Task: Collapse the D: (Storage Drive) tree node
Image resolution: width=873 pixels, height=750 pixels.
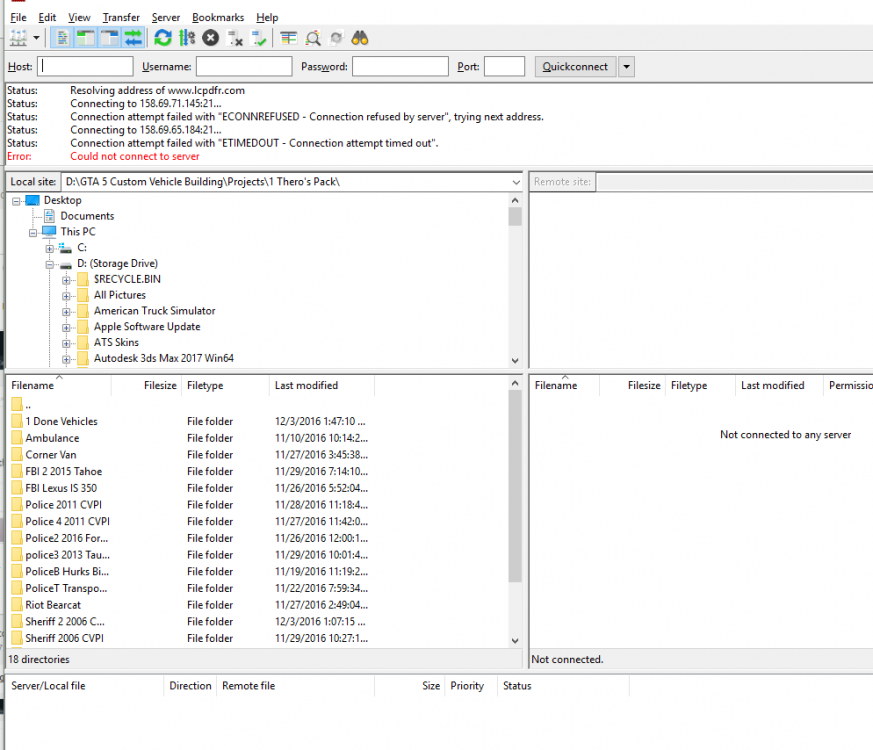Action: [50, 264]
